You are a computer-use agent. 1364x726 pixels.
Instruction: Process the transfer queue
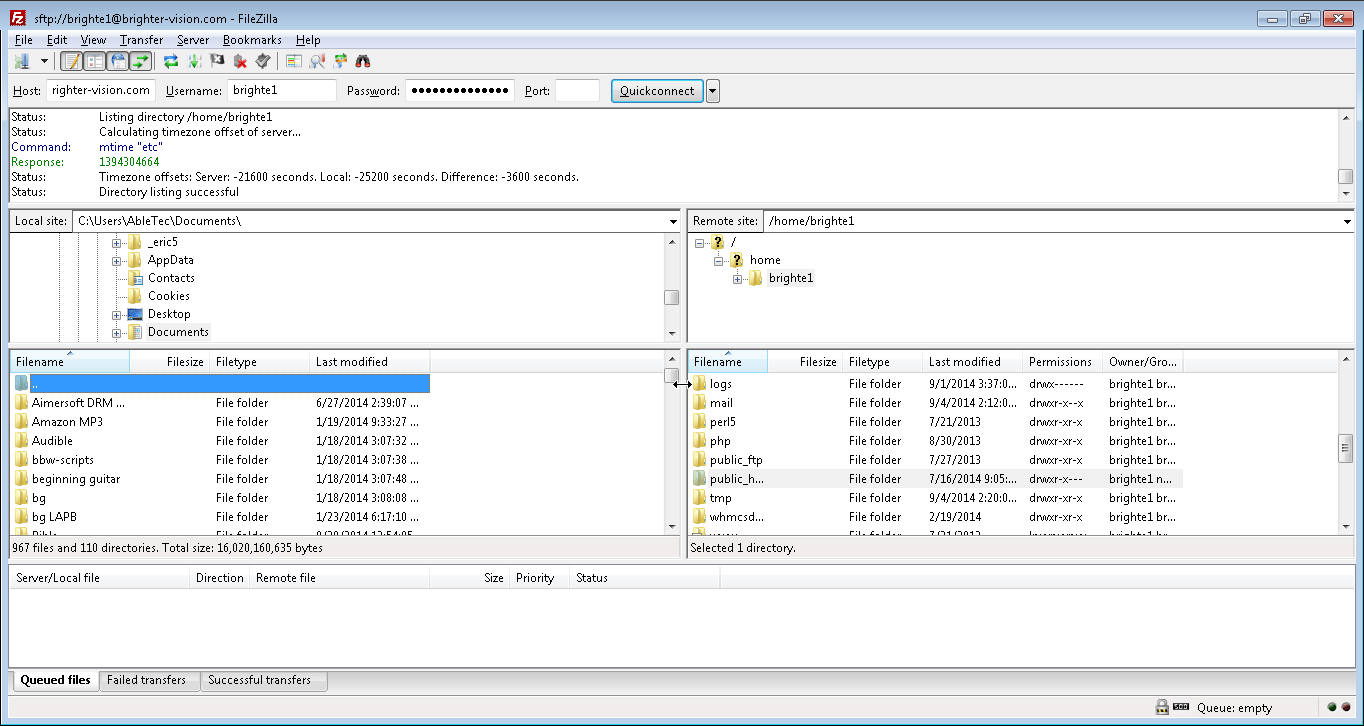tap(194, 61)
